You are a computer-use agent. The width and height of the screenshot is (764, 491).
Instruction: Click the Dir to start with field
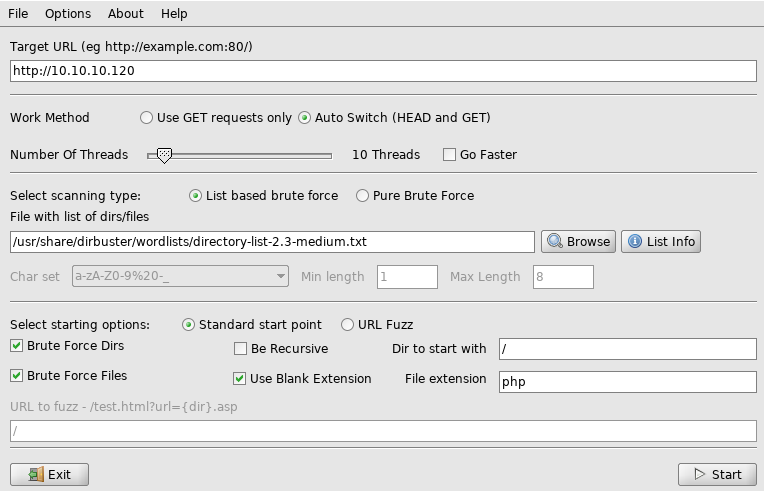[x=628, y=349]
